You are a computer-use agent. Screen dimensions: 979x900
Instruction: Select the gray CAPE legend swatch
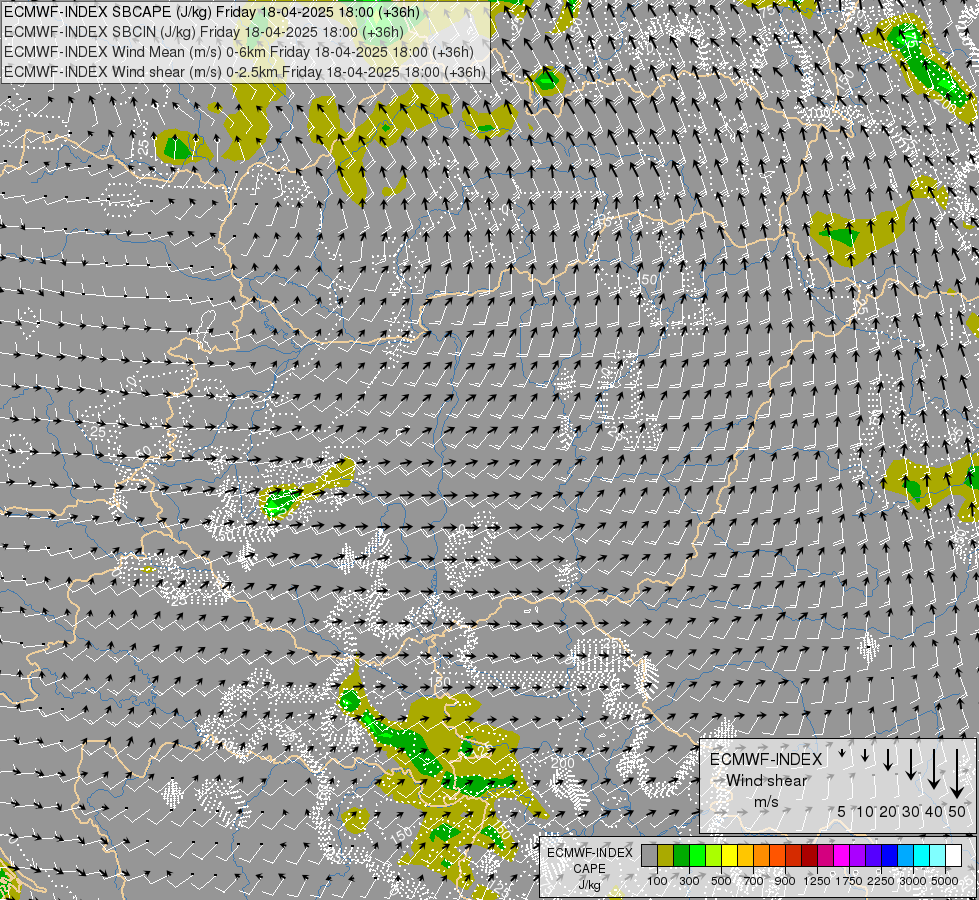649,856
